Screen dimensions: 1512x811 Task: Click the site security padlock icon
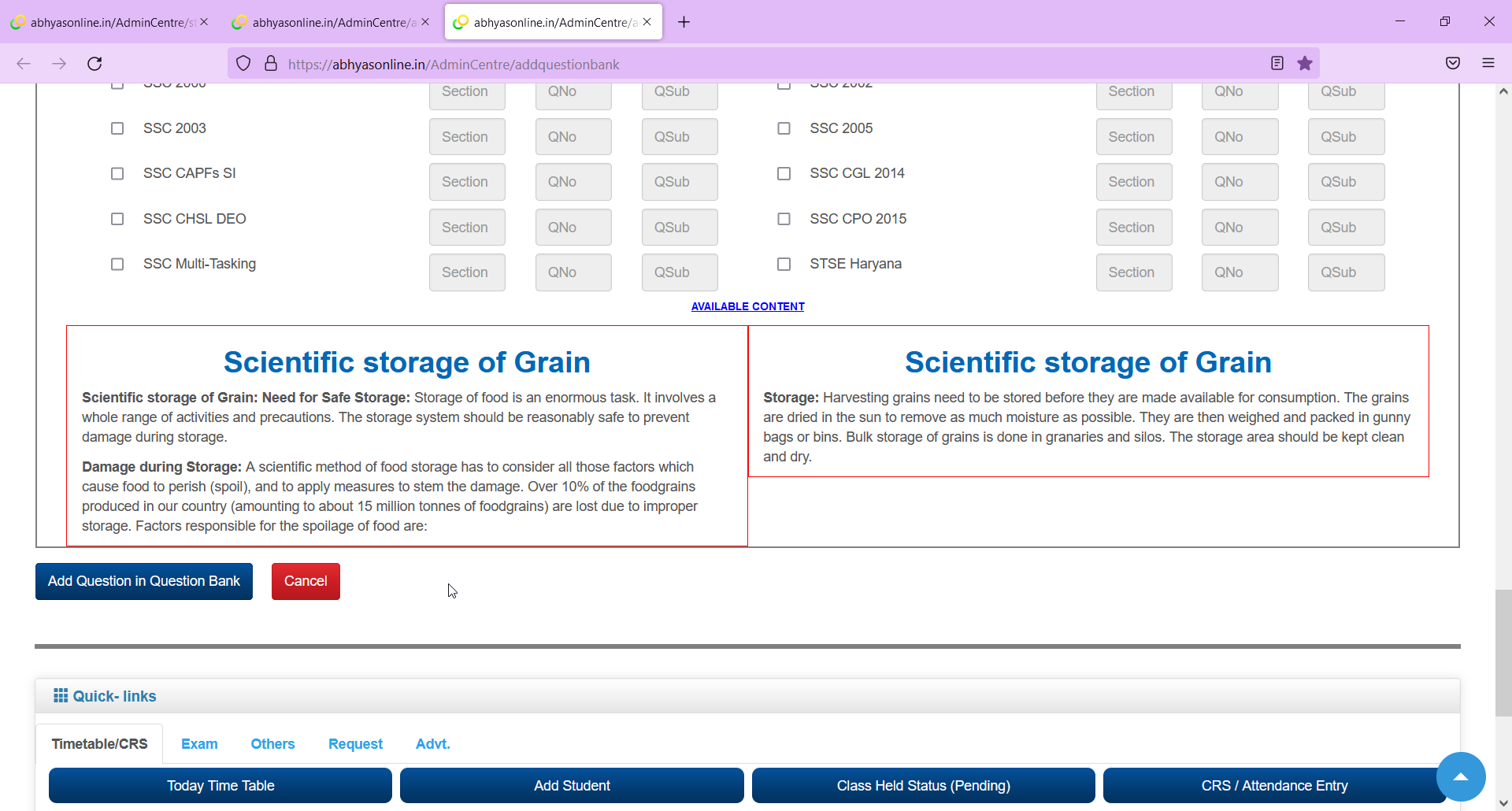pos(271,64)
